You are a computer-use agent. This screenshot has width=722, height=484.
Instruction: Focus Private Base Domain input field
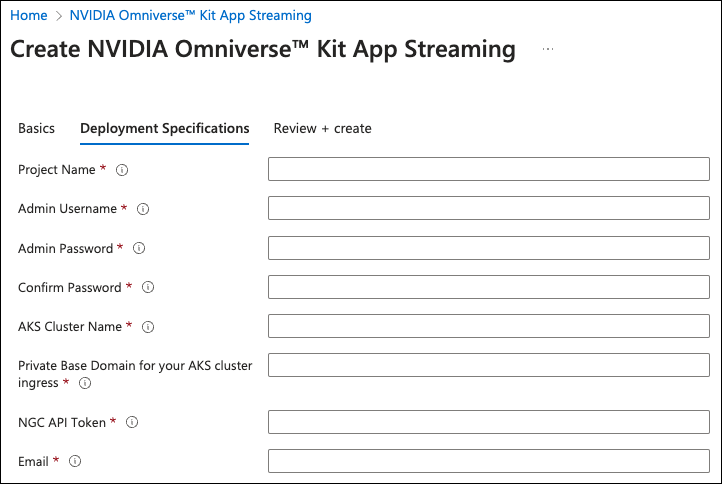pos(489,365)
